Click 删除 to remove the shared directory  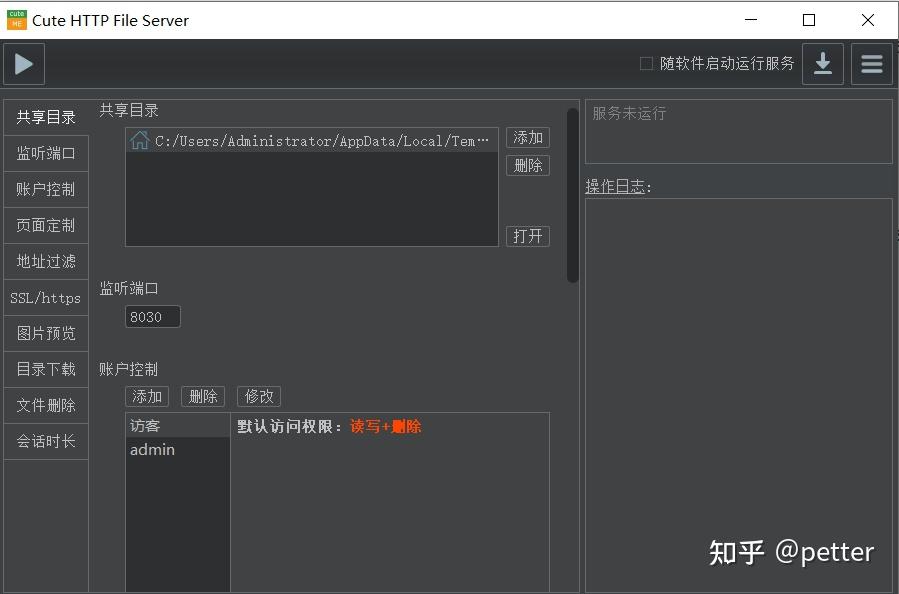(x=528, y=165)
